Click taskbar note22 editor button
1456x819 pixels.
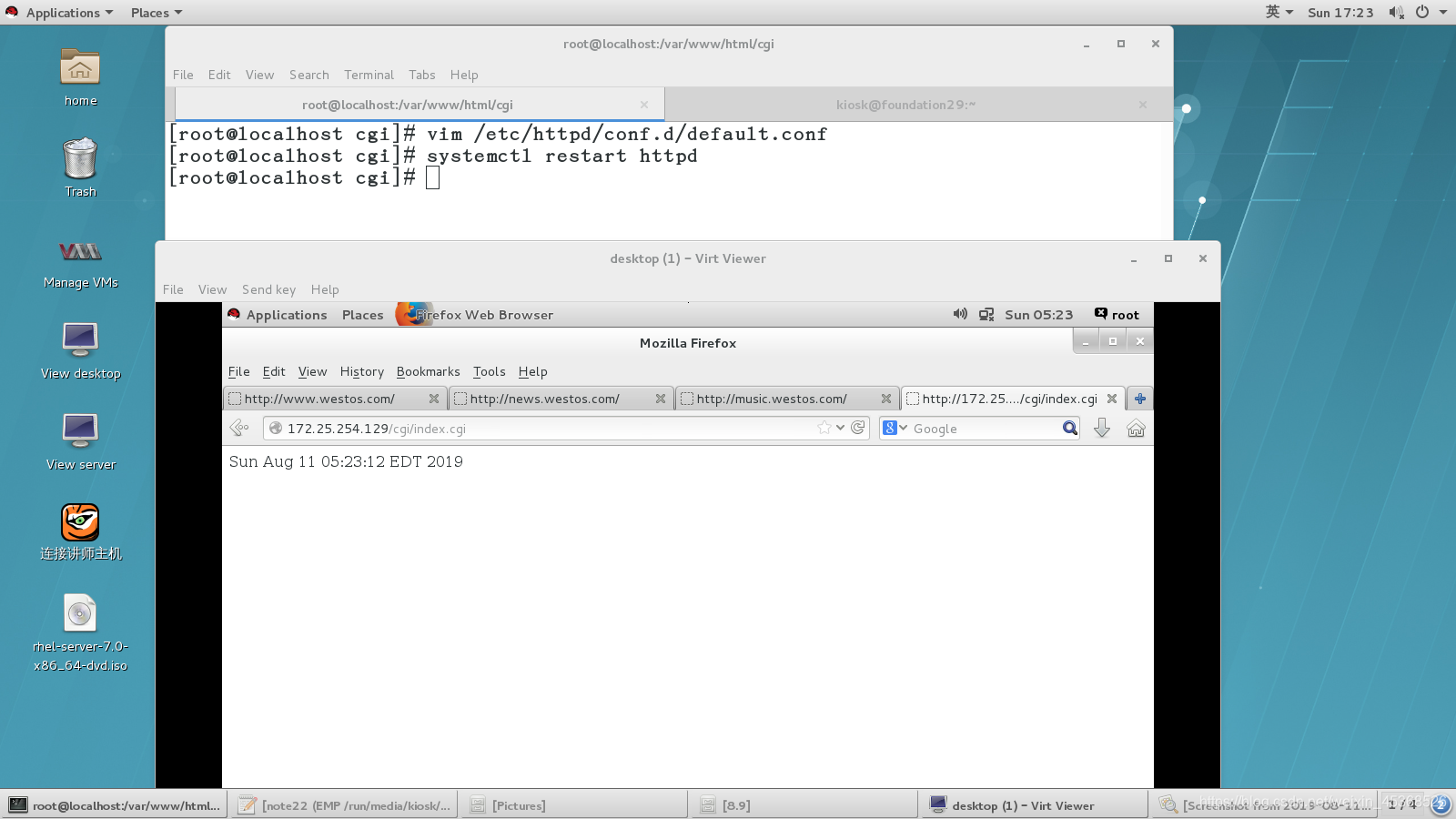coord(345,805)
